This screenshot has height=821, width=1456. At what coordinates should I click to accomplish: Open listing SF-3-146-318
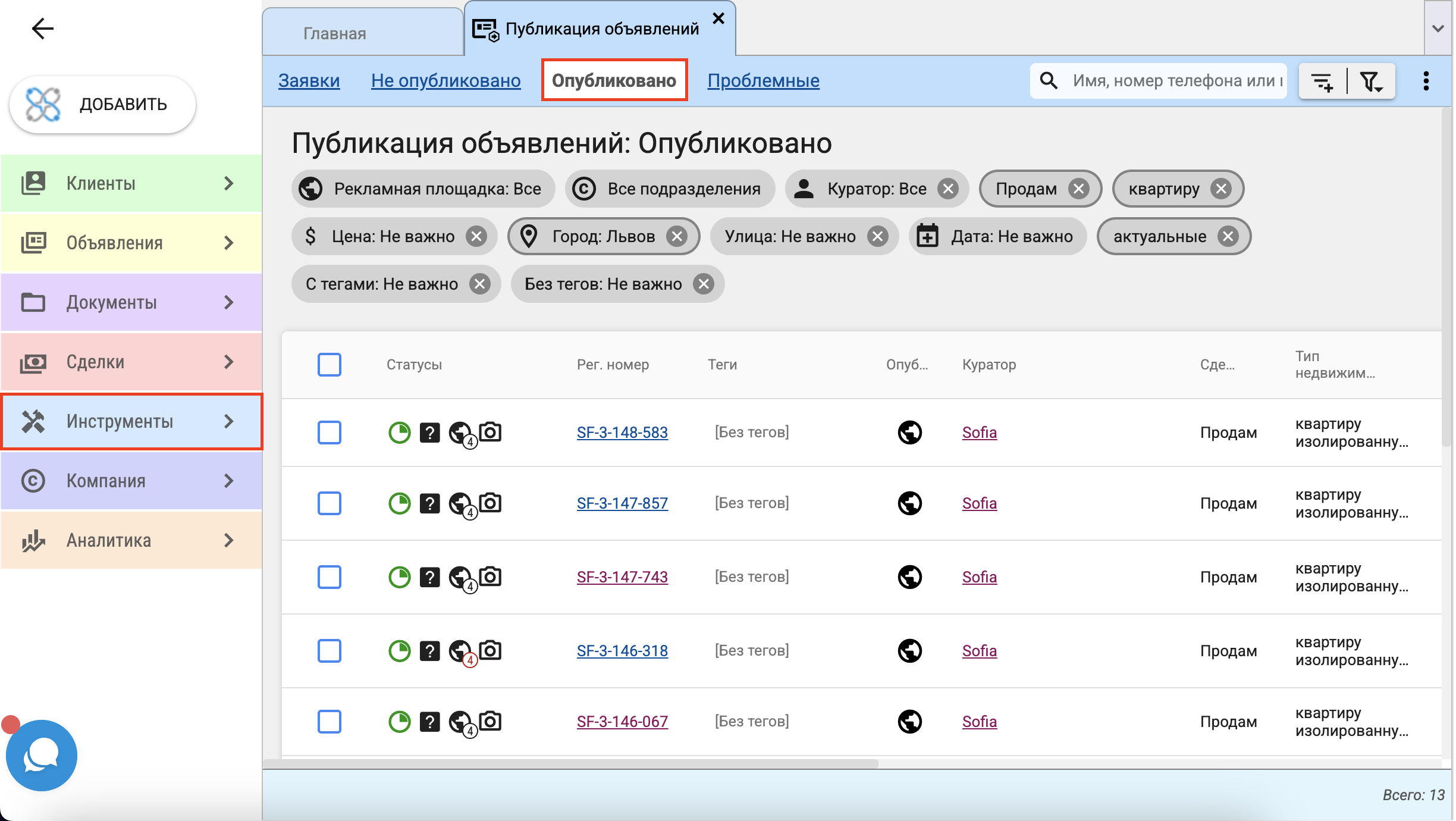tap(622, 651)
